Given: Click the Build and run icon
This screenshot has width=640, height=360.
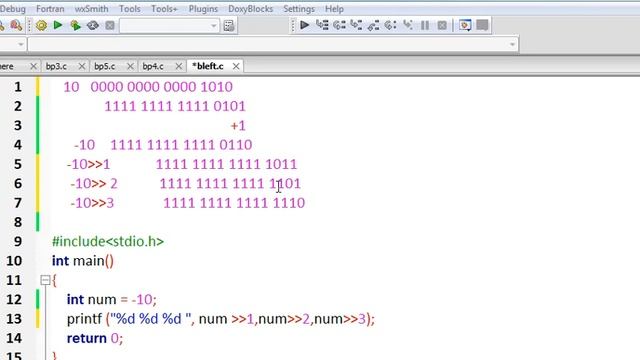Looking at the screenshot, I should coord(75,26).
